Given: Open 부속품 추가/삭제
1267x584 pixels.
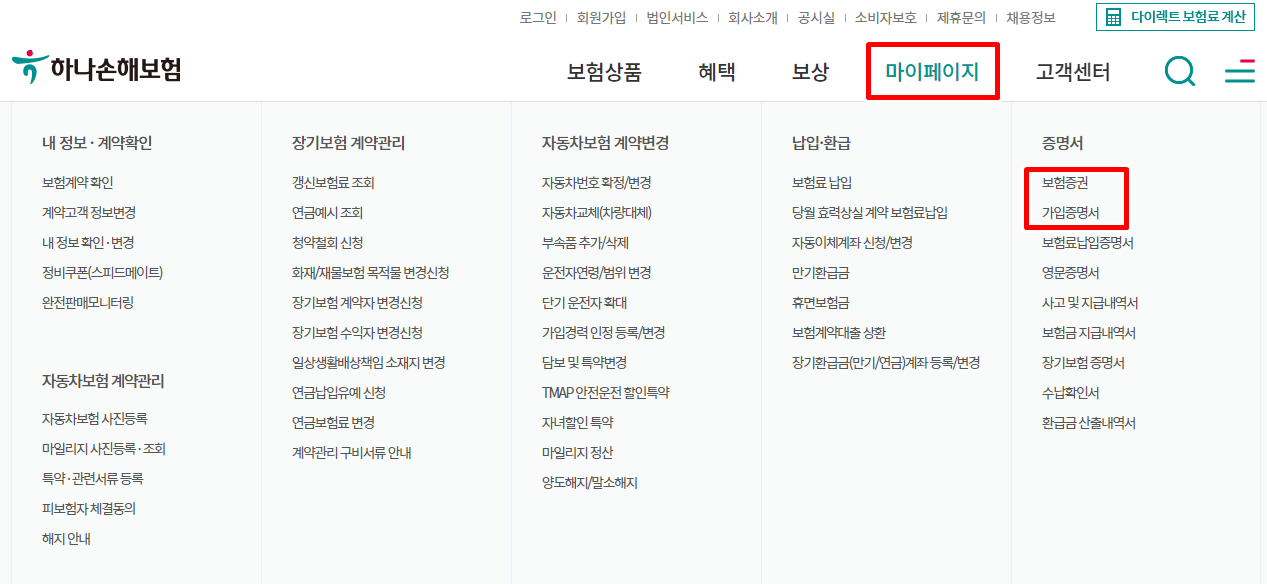Looking at the screenshot, I should 585,243.
